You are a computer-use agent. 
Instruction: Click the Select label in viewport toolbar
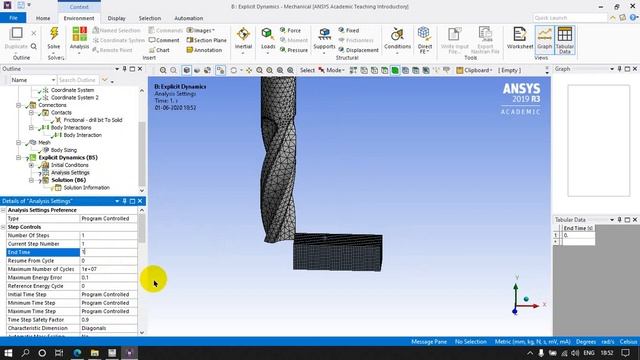(x=307, y=70)
